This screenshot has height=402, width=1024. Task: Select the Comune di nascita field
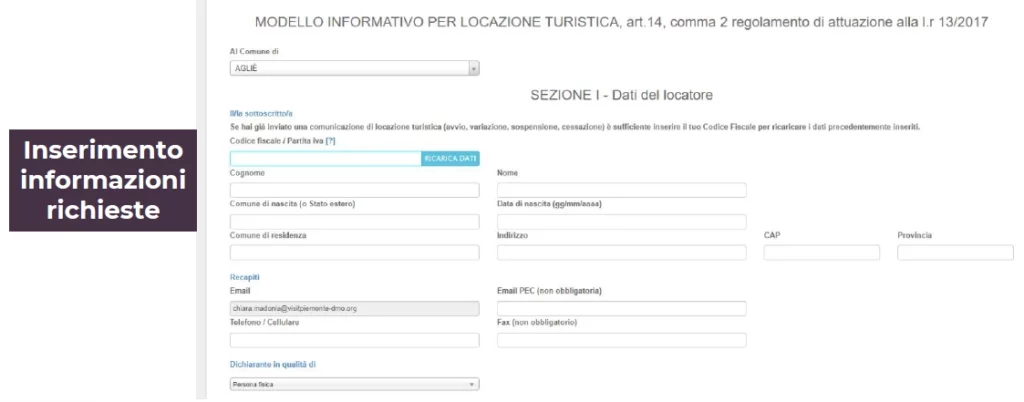(x=355, y=221)
